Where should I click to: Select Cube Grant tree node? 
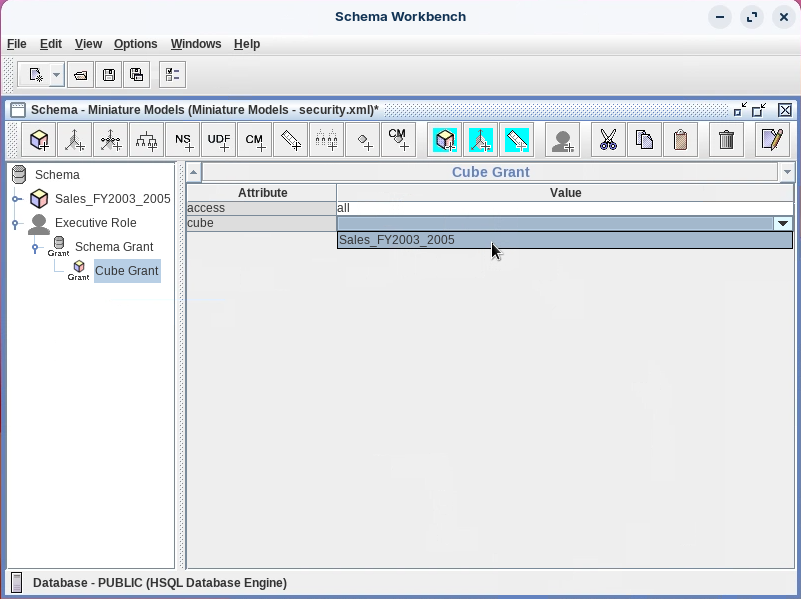127,271
